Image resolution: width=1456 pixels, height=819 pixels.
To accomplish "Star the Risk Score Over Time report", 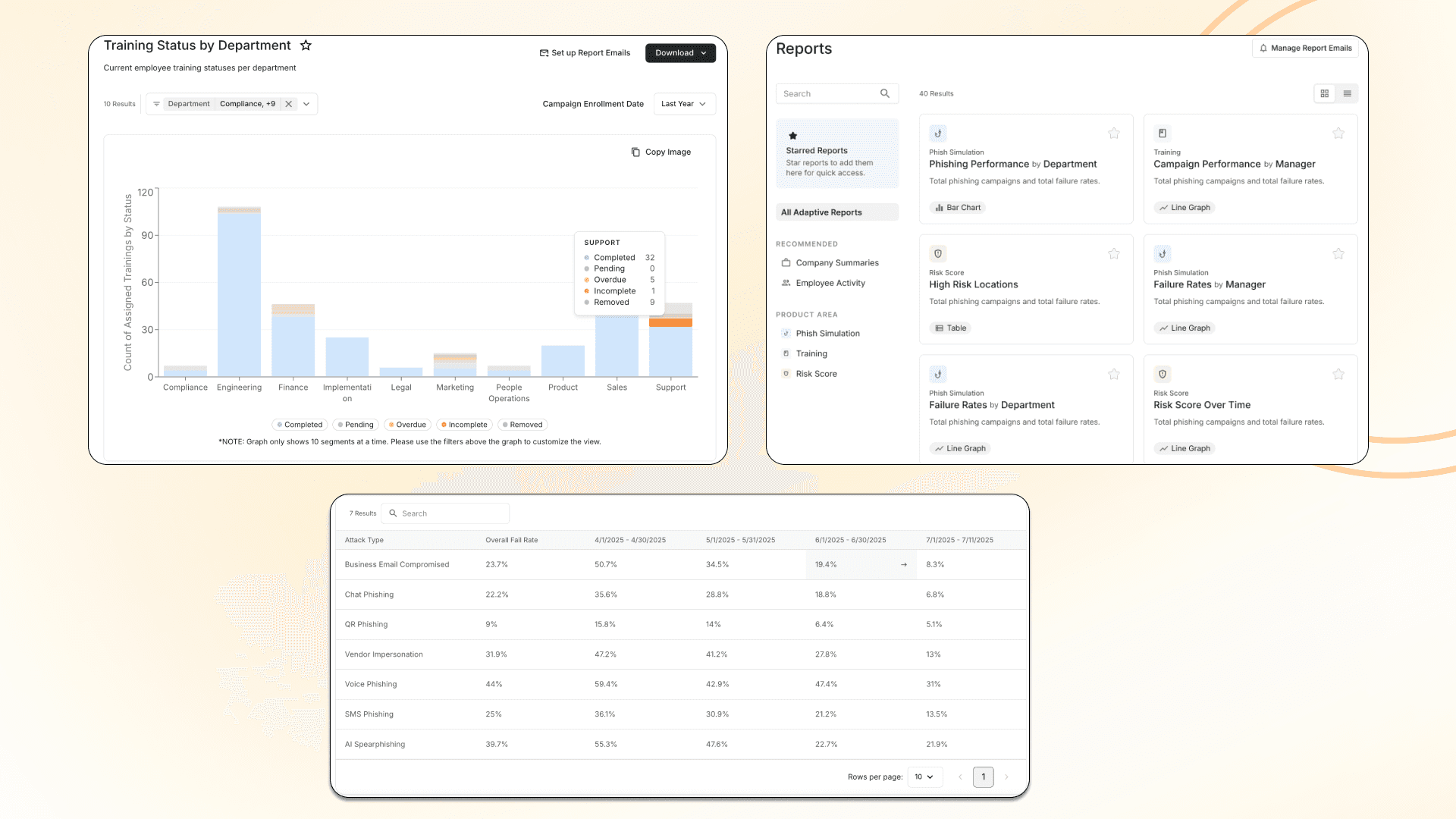I will (1338, 375).
